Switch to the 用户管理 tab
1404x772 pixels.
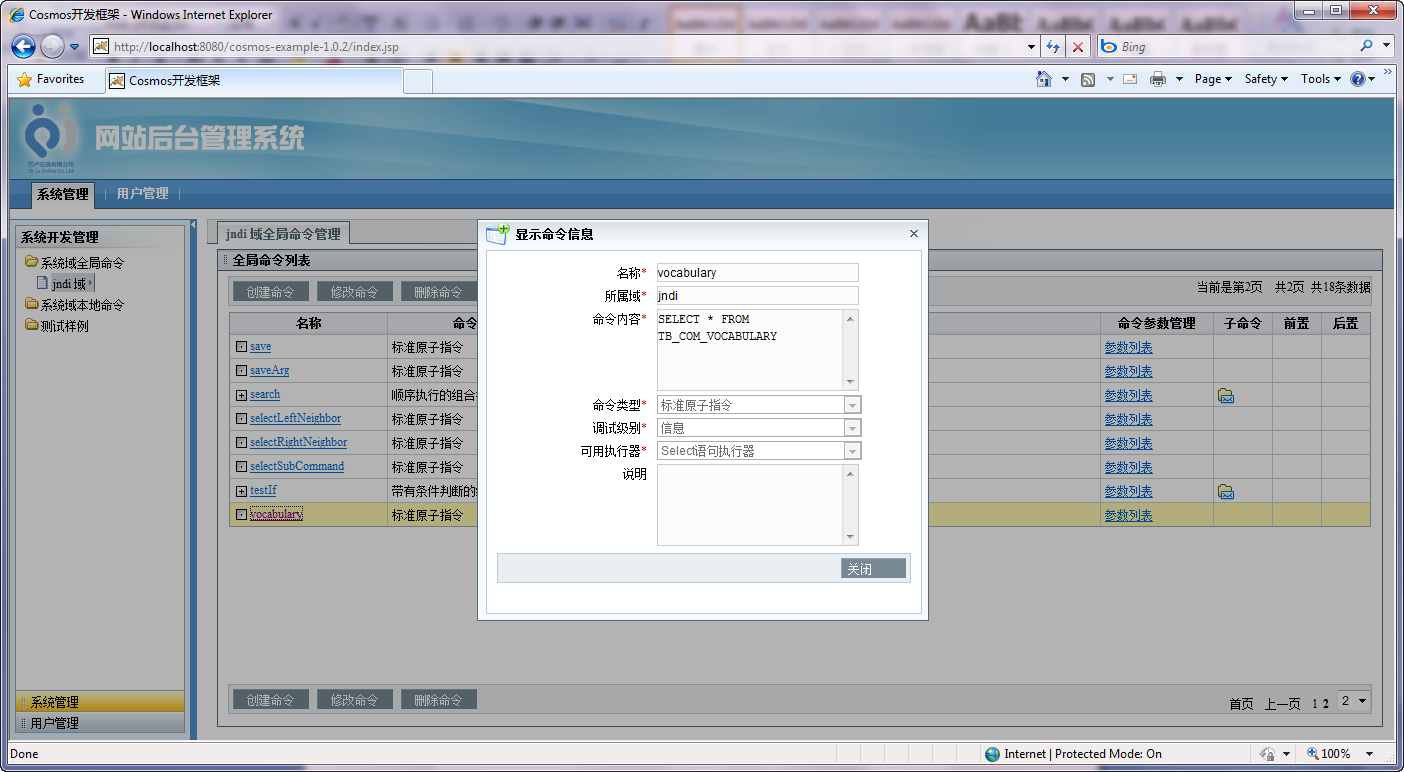click(142, 194)
